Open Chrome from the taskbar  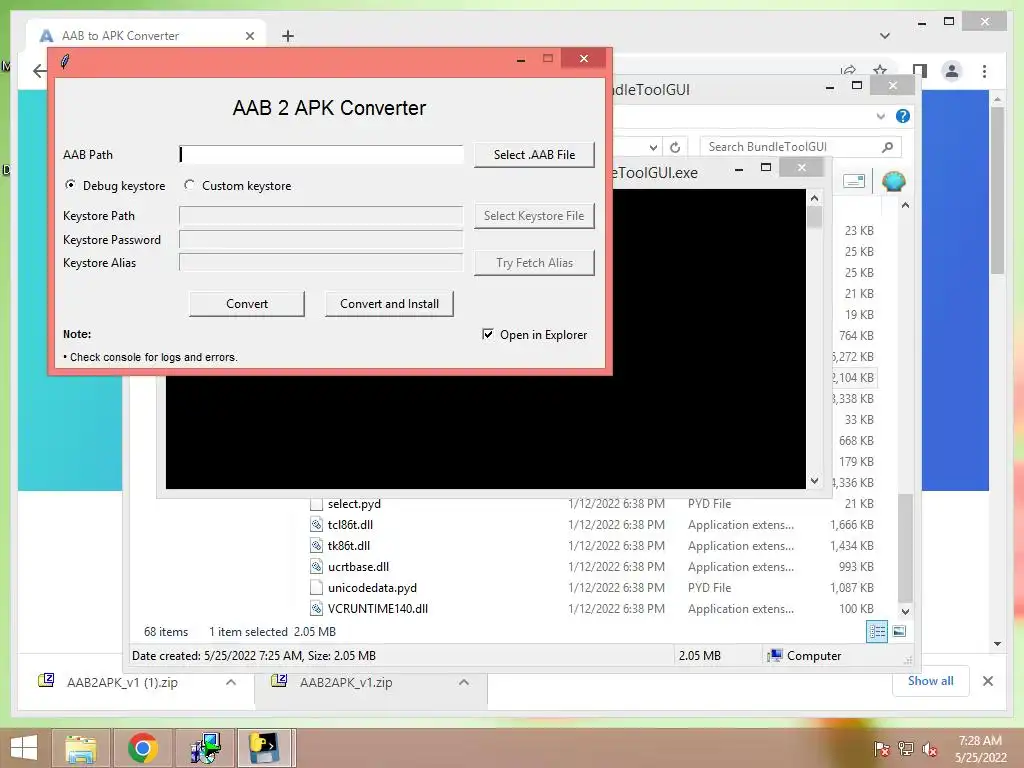pos(142,748)
